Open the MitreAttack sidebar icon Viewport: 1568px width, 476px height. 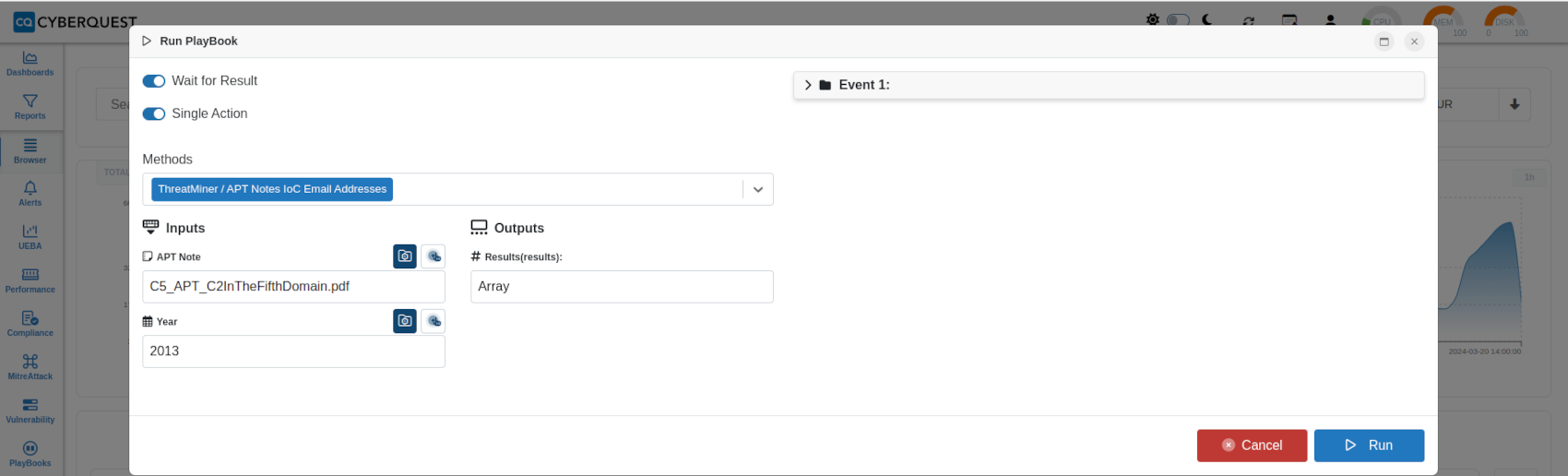(x=30, y=361)
